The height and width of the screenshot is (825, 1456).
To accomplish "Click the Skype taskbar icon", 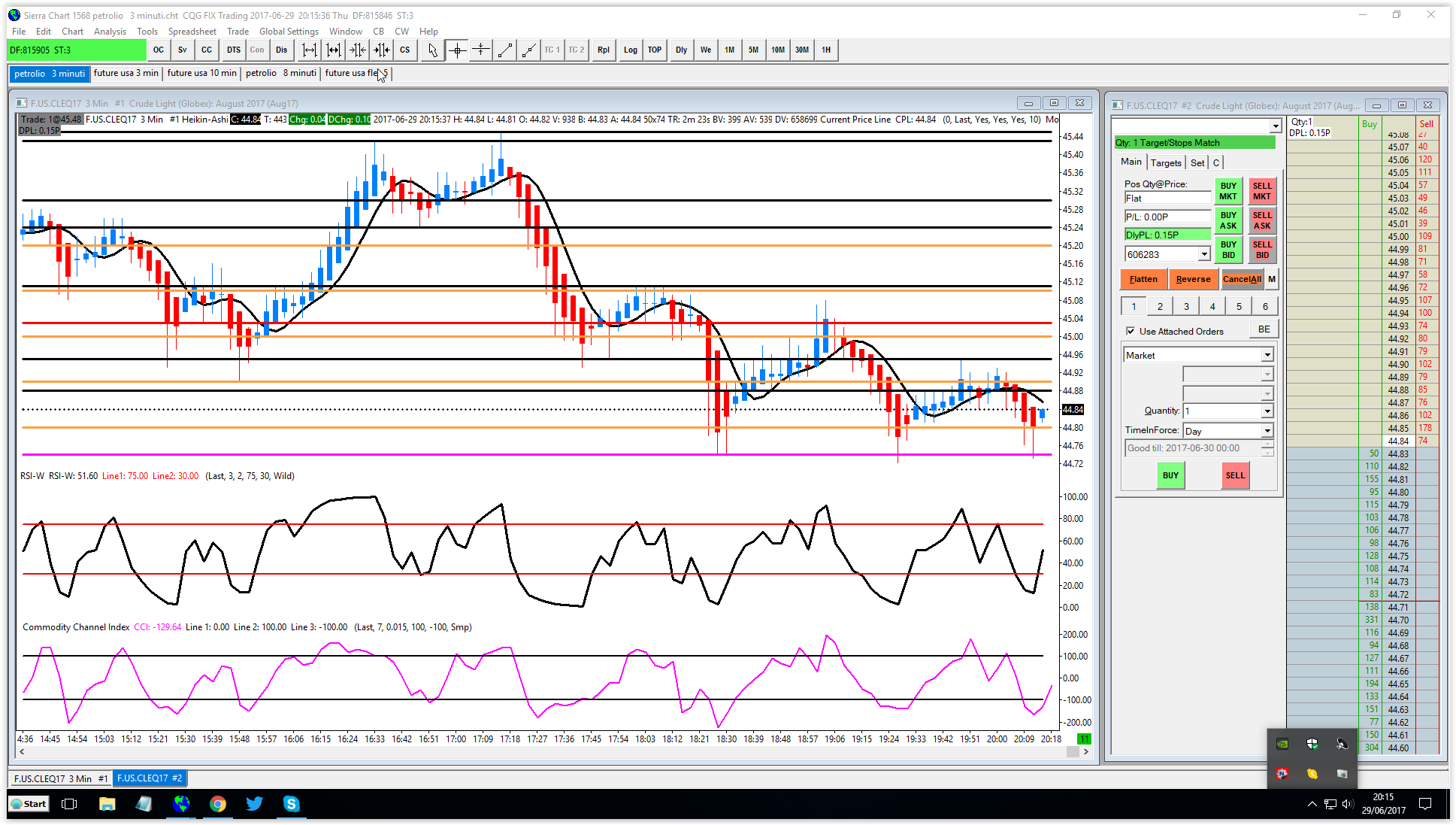I will tap(291, 804).
